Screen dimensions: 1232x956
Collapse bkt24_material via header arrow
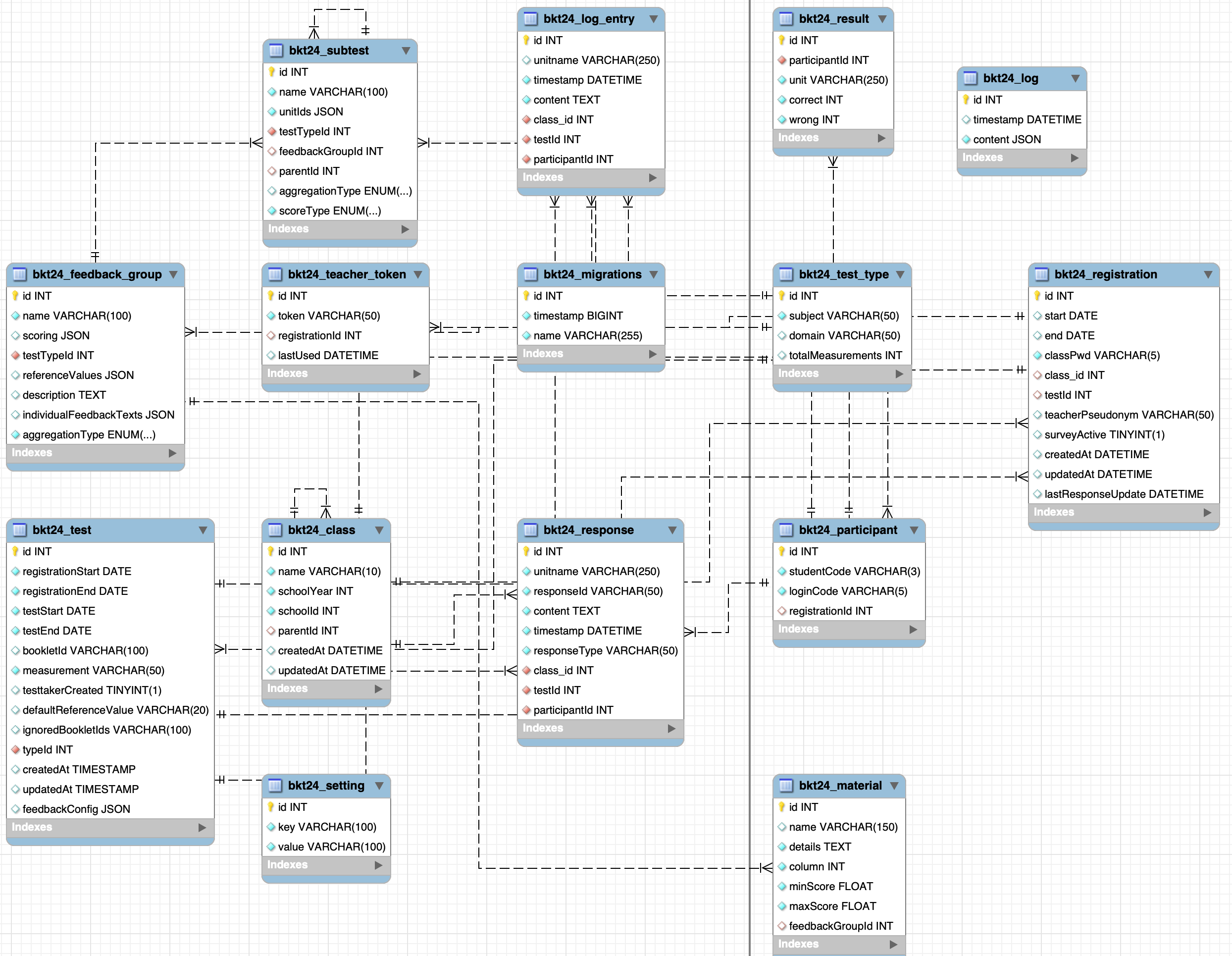point(894,786)
